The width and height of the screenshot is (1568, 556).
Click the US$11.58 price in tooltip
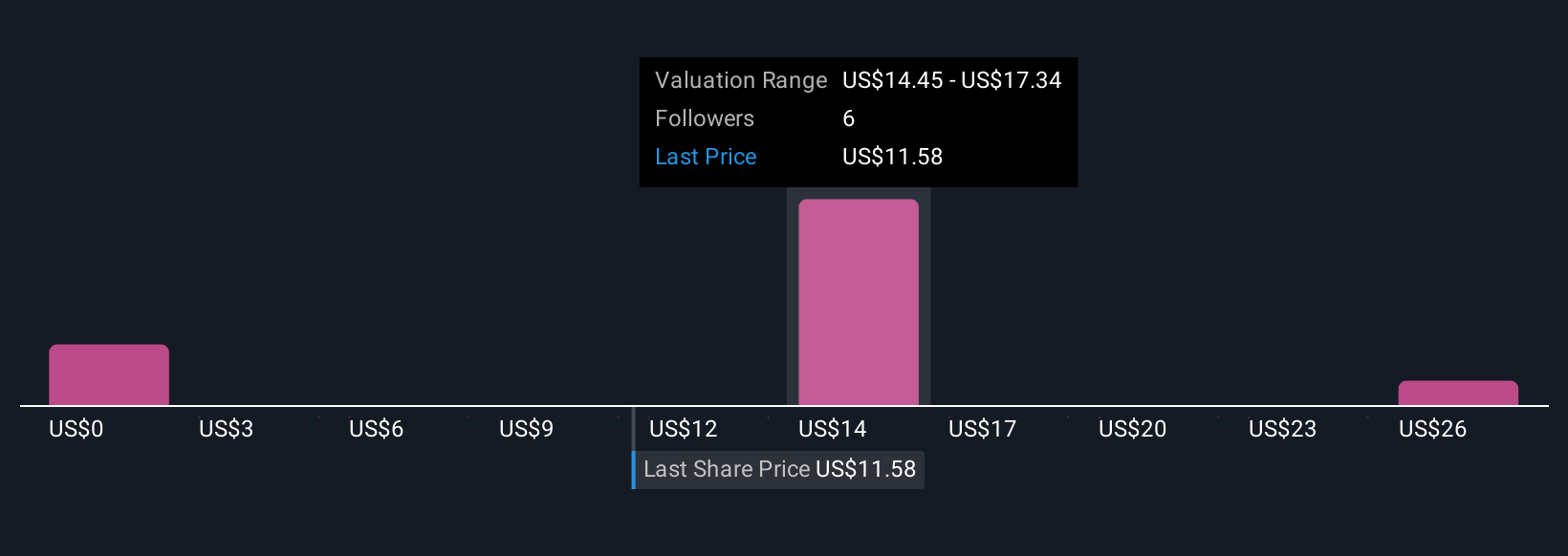[892, 157]
